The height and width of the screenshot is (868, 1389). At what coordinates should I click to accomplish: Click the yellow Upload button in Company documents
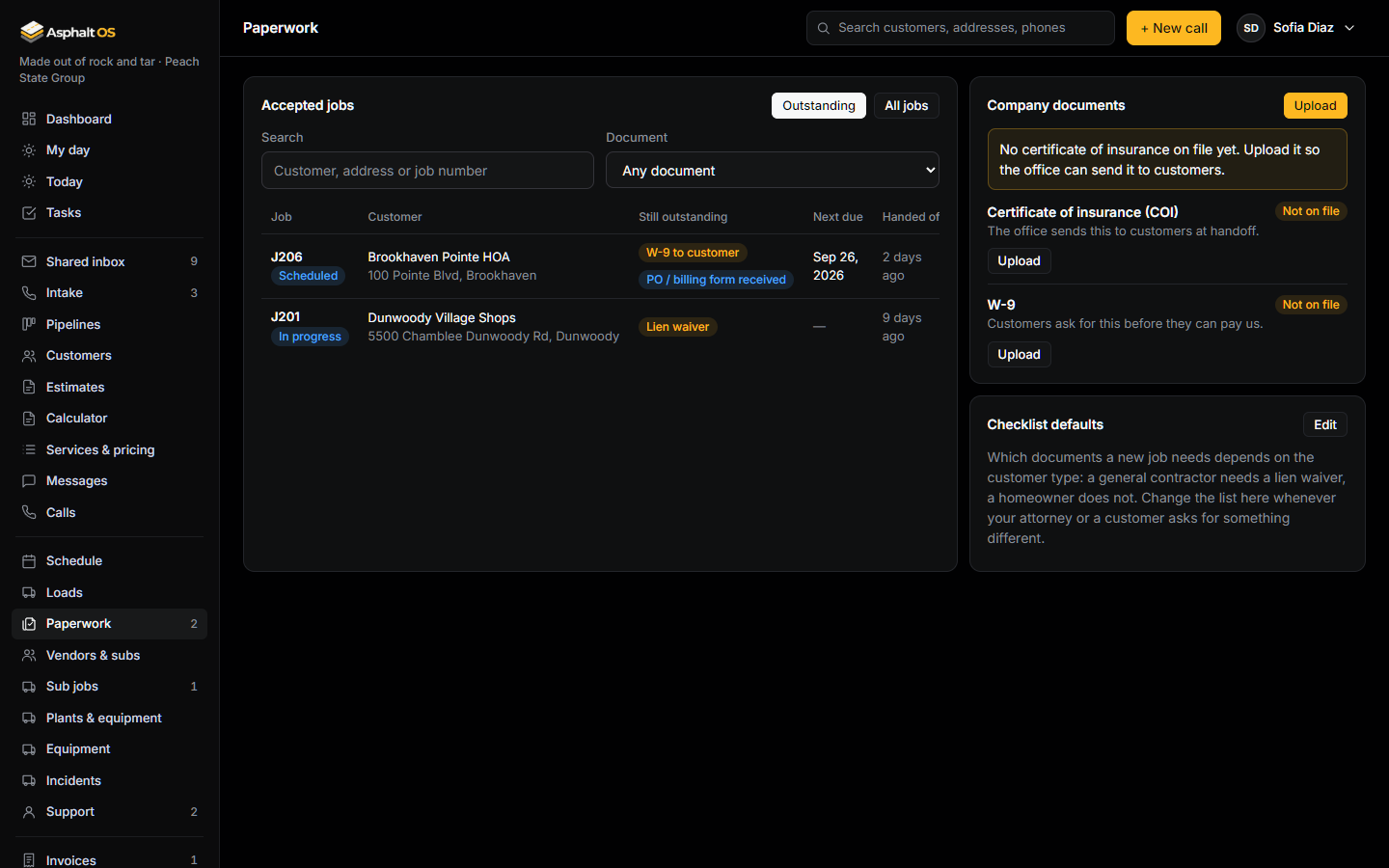[x=1315, y=105]
